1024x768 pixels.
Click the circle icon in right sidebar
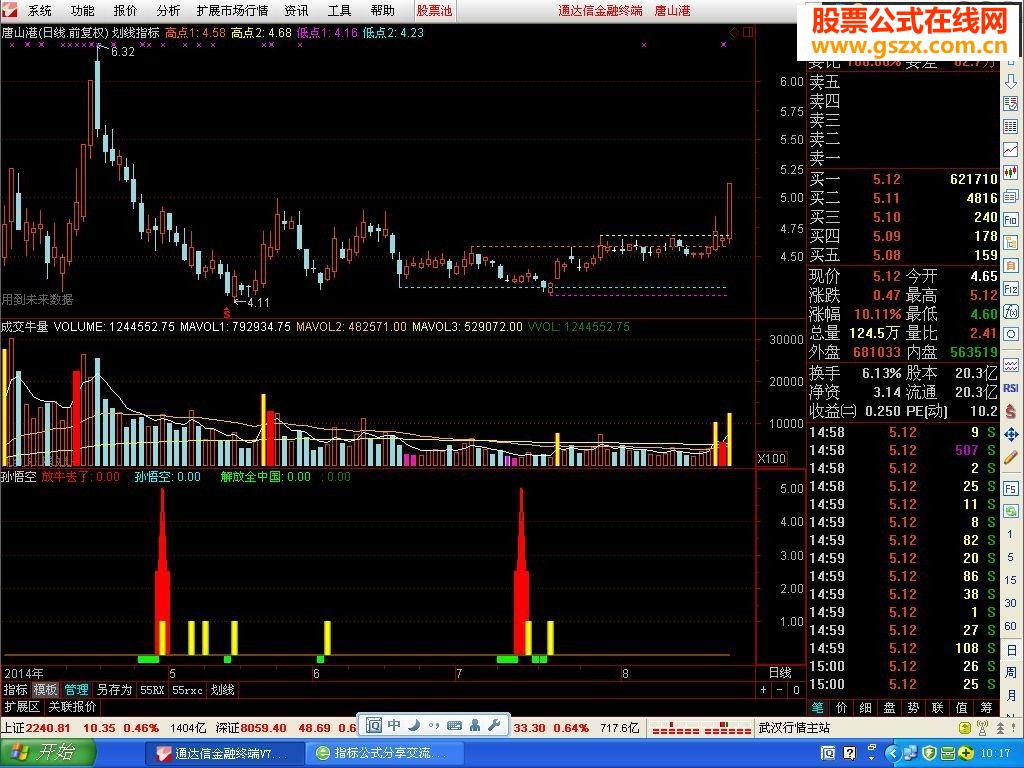[1010, 335]
